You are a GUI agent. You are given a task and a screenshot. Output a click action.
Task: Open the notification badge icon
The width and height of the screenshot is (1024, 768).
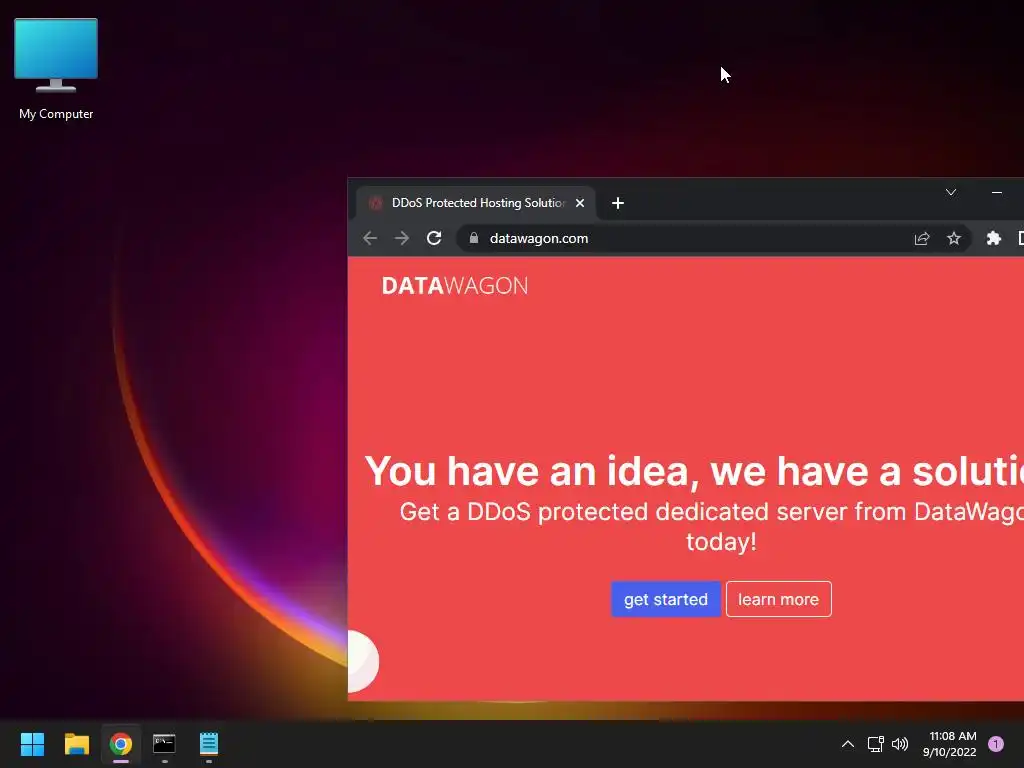pos(996,744)
